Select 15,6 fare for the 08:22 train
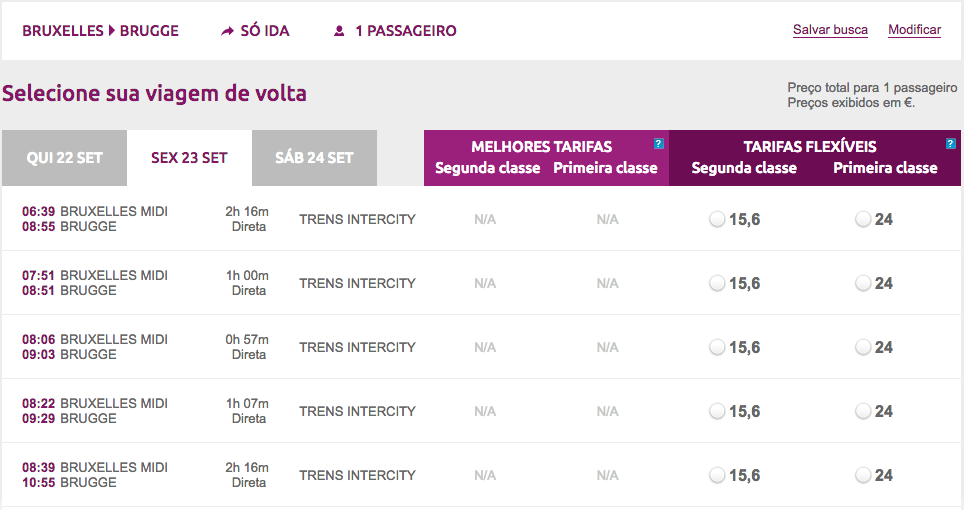The height and width of the screenshot is (510, 964). pyautogui.click(x=717, y=412)
